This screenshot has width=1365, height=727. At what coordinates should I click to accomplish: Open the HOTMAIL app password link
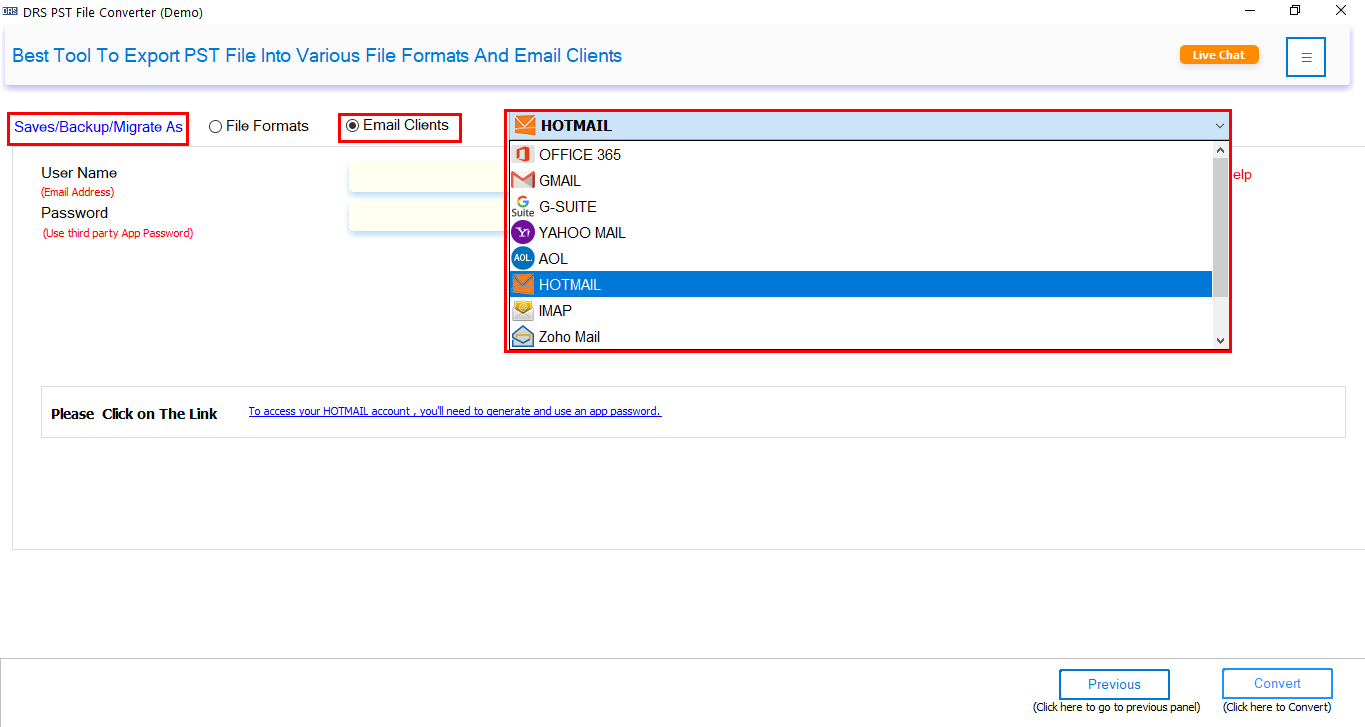point(455,411)
